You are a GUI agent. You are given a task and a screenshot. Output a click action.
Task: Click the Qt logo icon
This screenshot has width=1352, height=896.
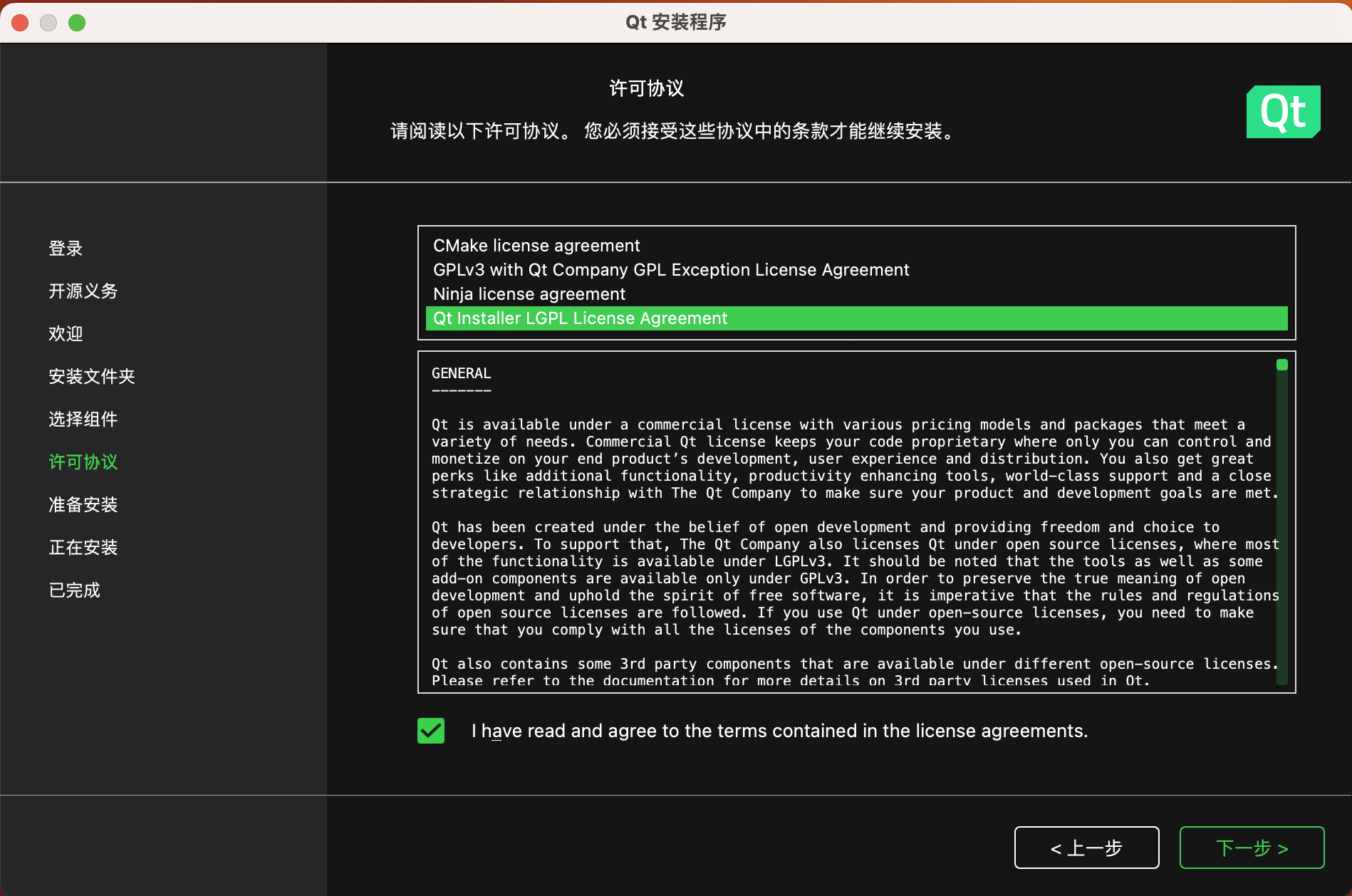tap(1283, 112)
